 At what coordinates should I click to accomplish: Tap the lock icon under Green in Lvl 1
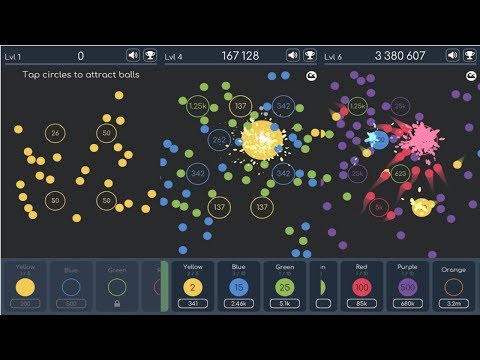(117, 303)
